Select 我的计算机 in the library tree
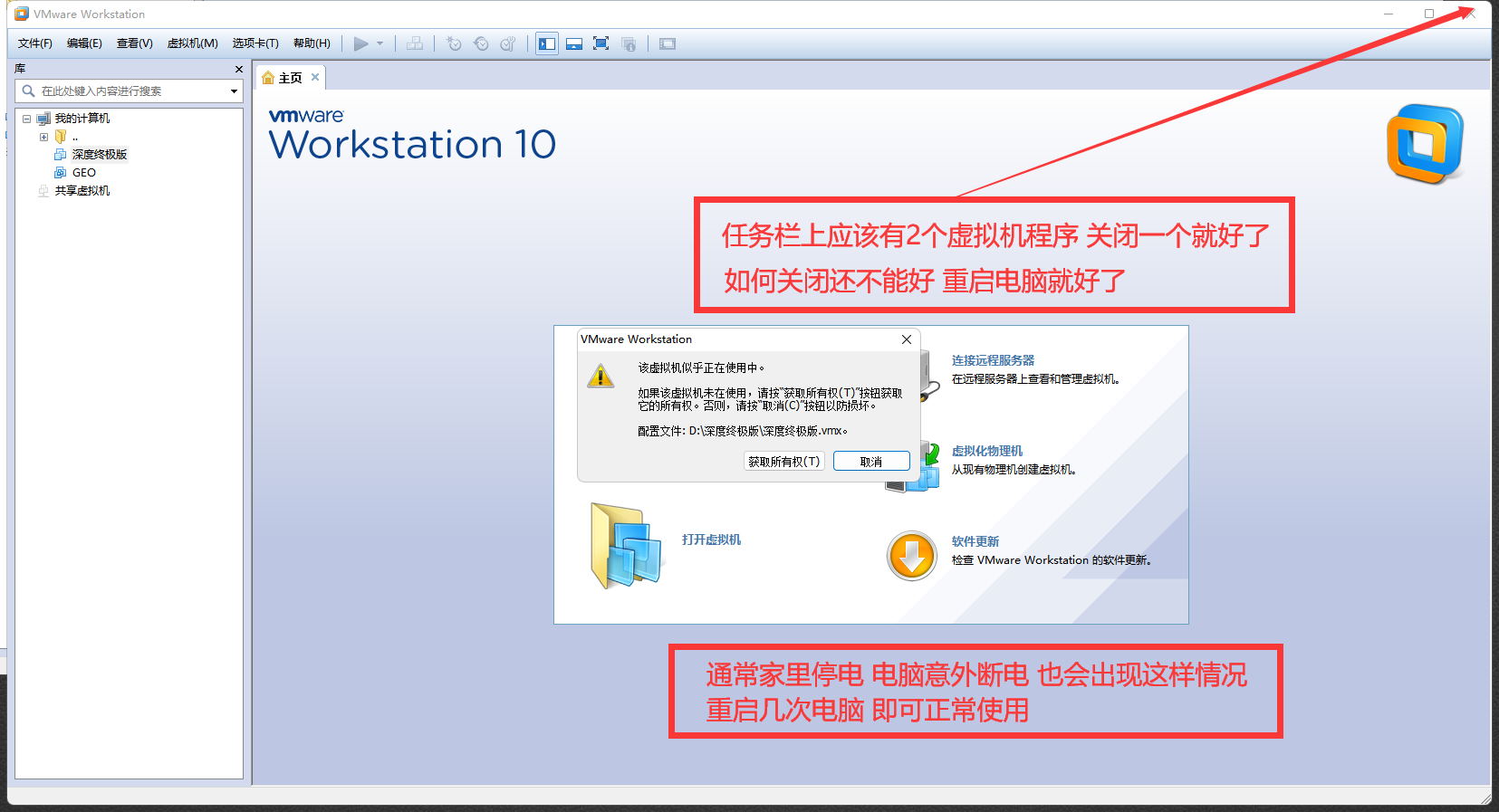The image size is (1499, 812). pyautogui.click(x=82, y=119)
